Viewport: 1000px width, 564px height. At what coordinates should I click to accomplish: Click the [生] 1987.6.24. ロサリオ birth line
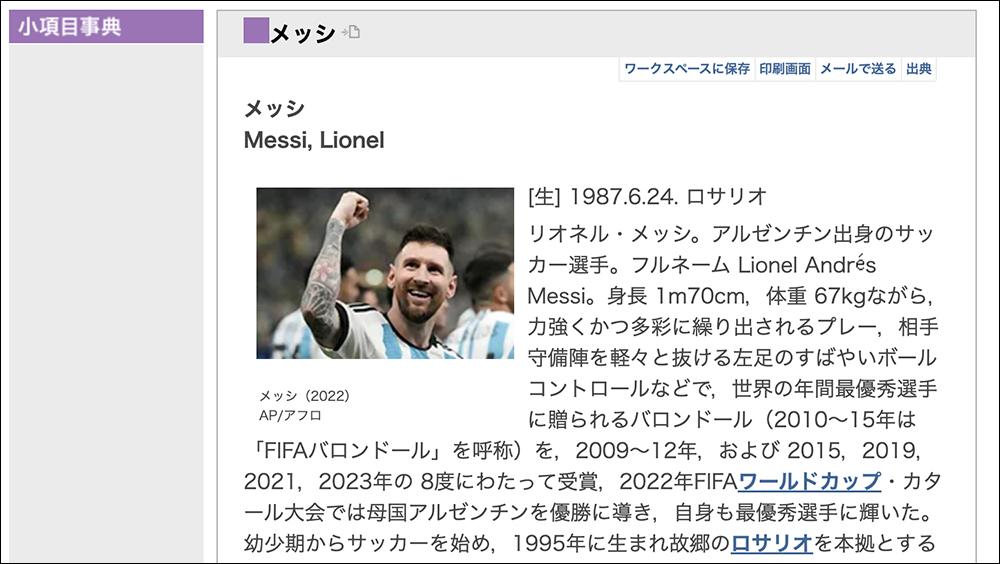[x=647, y=197]
